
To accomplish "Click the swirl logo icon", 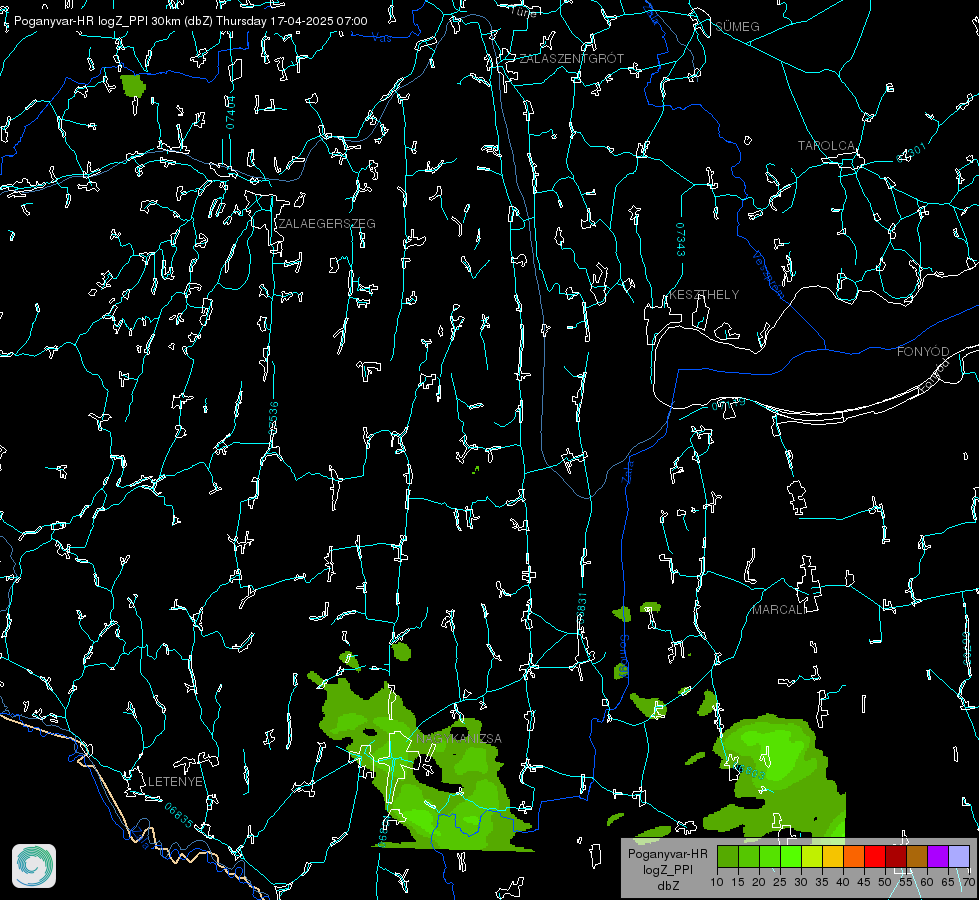I will point(34,866).
